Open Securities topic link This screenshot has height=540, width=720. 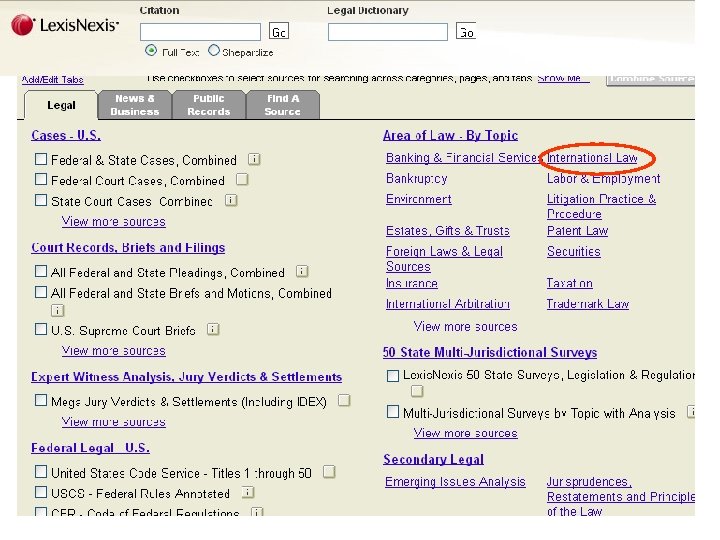tap(574, 252)
